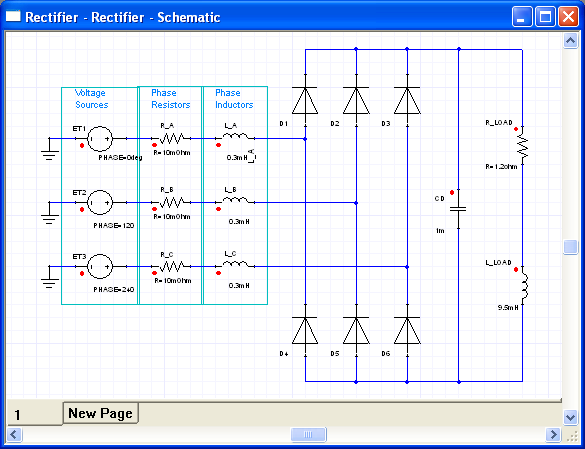Select the L_C inductor symbol

coord(235,264)
